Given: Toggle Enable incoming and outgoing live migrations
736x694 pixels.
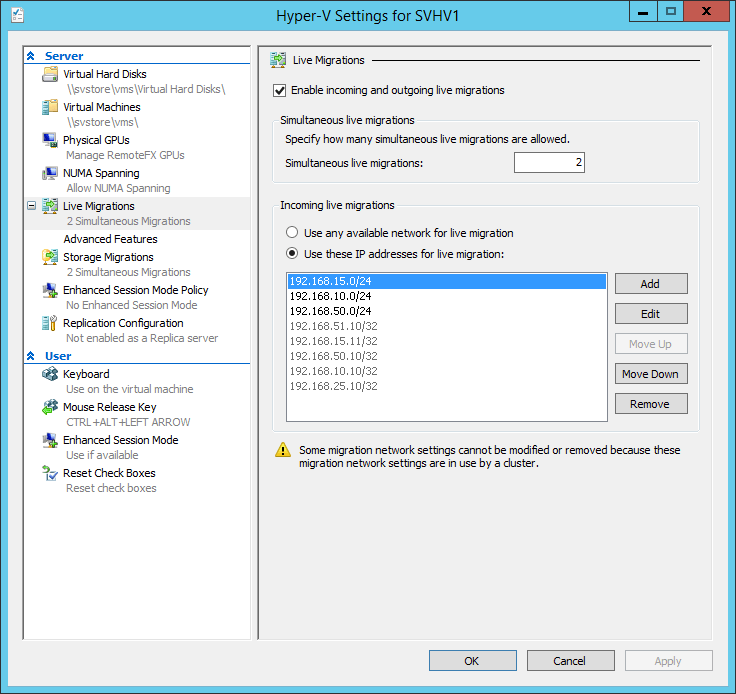Looking at the screenshot, I should point(279,91).
